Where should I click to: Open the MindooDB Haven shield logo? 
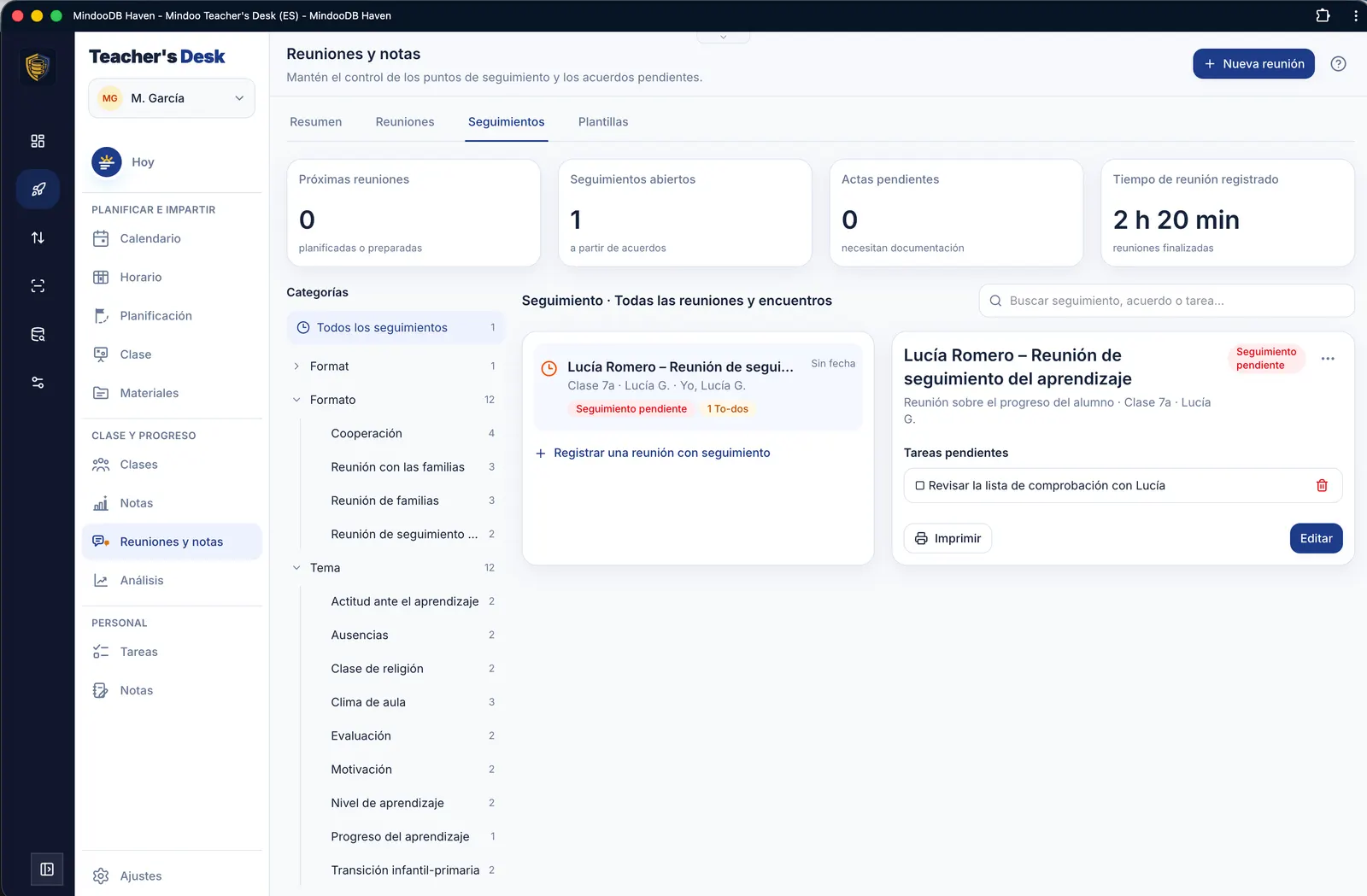tap(37, 67)
